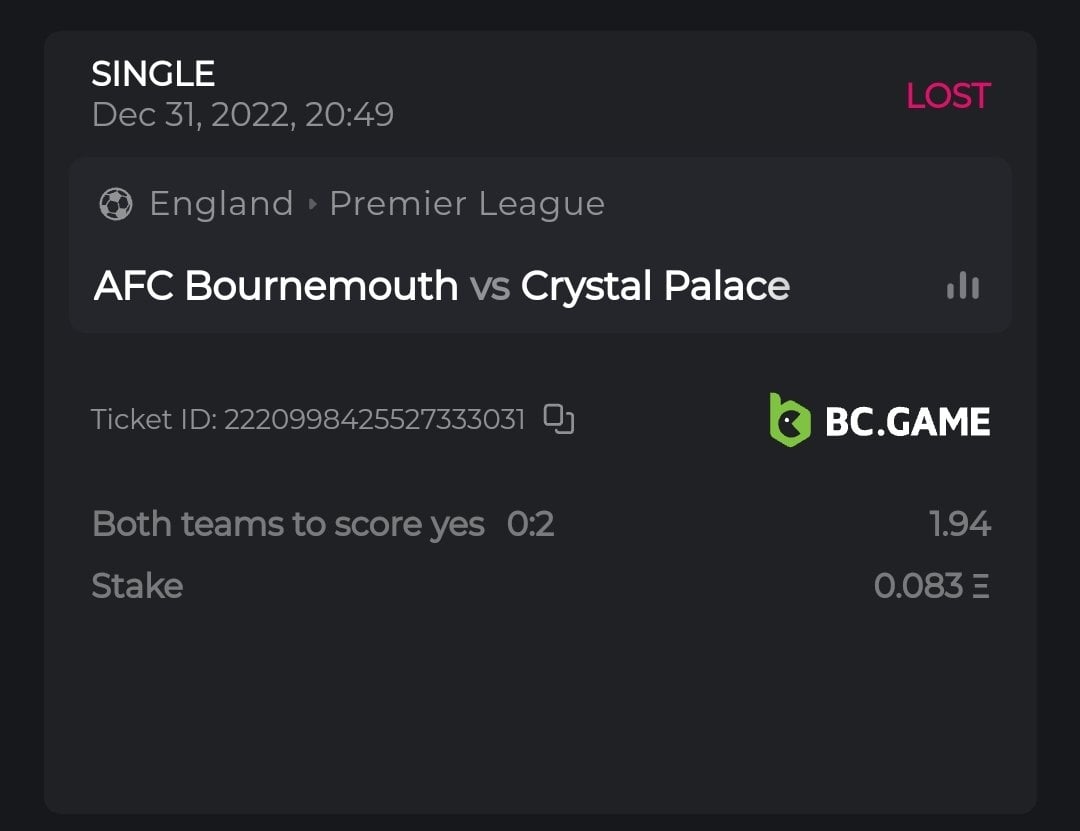Copy the ticket ID with copy icon

[559, 419]
